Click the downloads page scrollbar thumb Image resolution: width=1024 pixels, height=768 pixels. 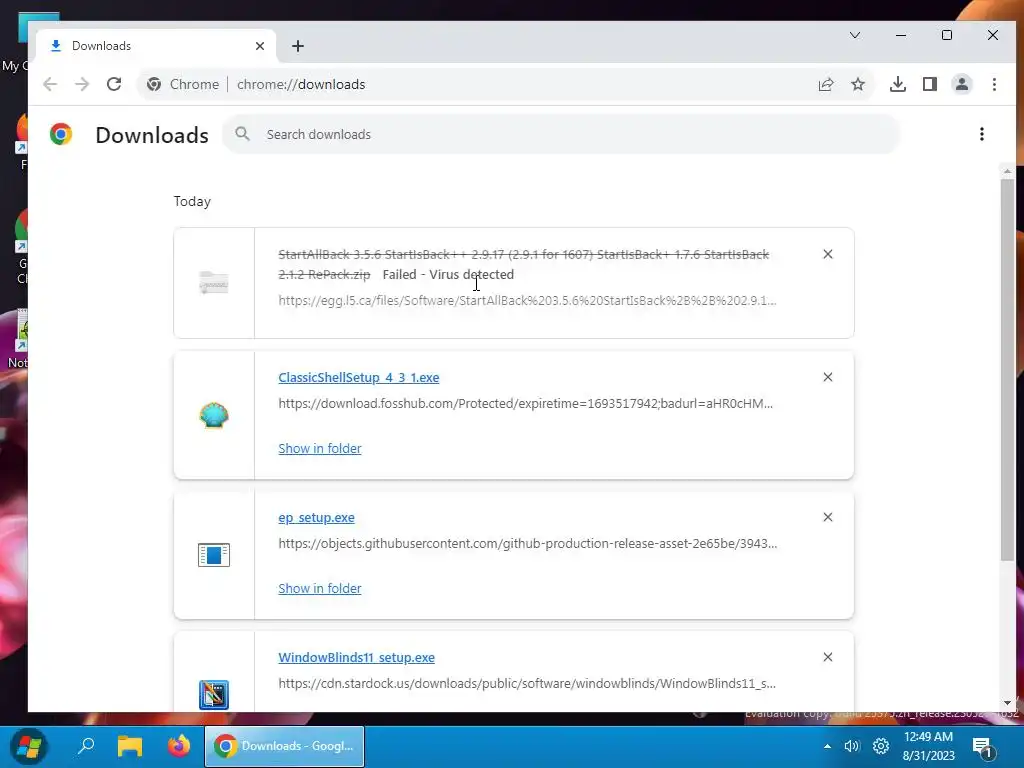click(x=1008, y=369)
